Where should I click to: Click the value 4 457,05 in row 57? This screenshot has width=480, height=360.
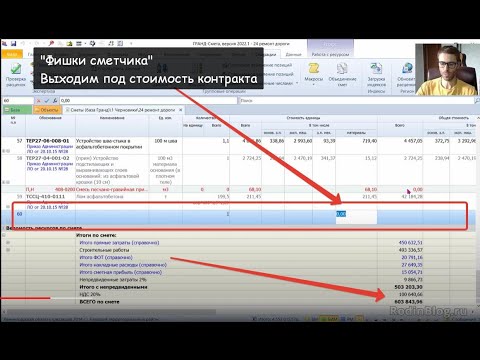[x=411, y=141]
